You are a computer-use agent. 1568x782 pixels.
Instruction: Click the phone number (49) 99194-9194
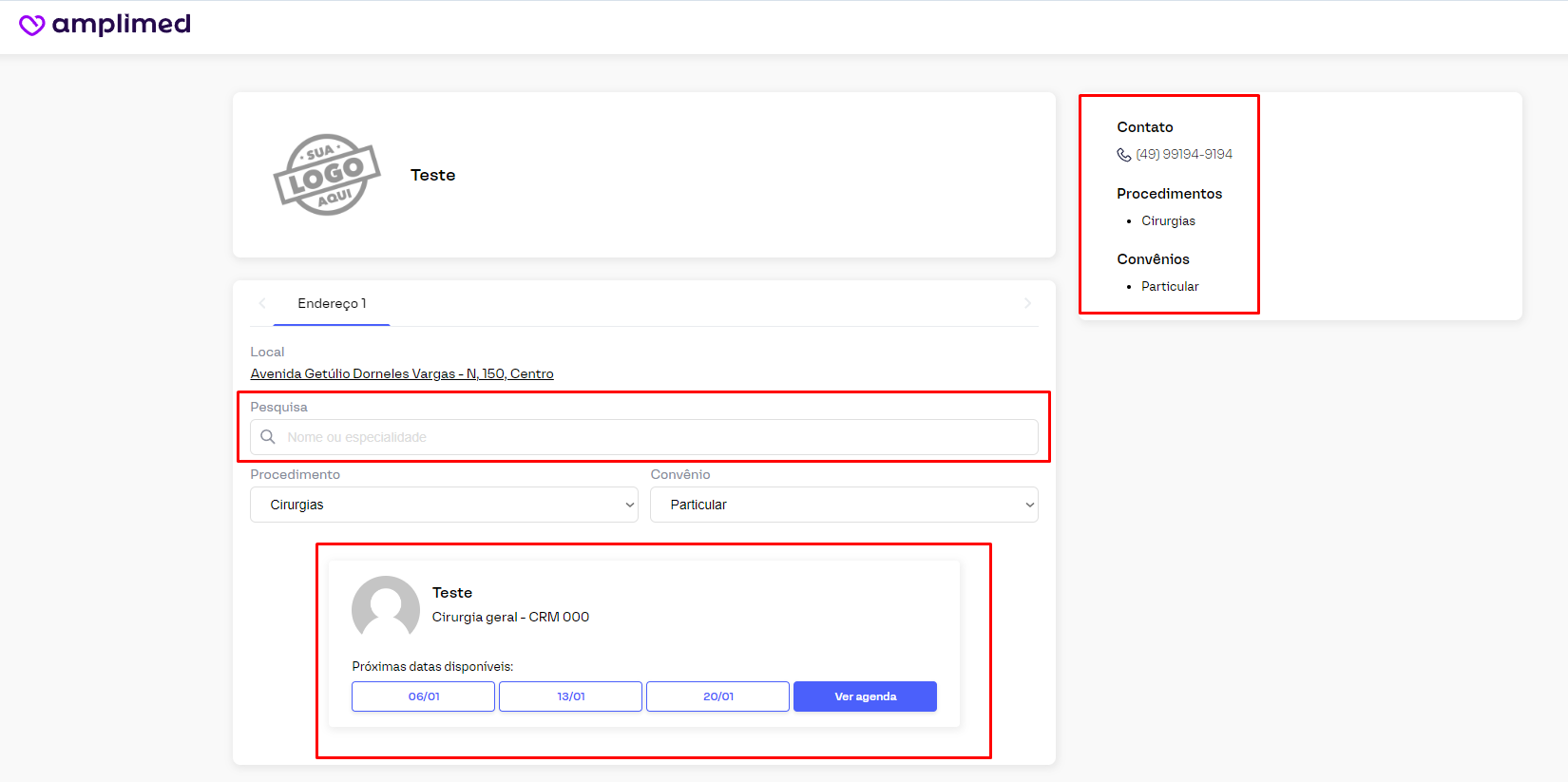click(x=1183, y=155)
